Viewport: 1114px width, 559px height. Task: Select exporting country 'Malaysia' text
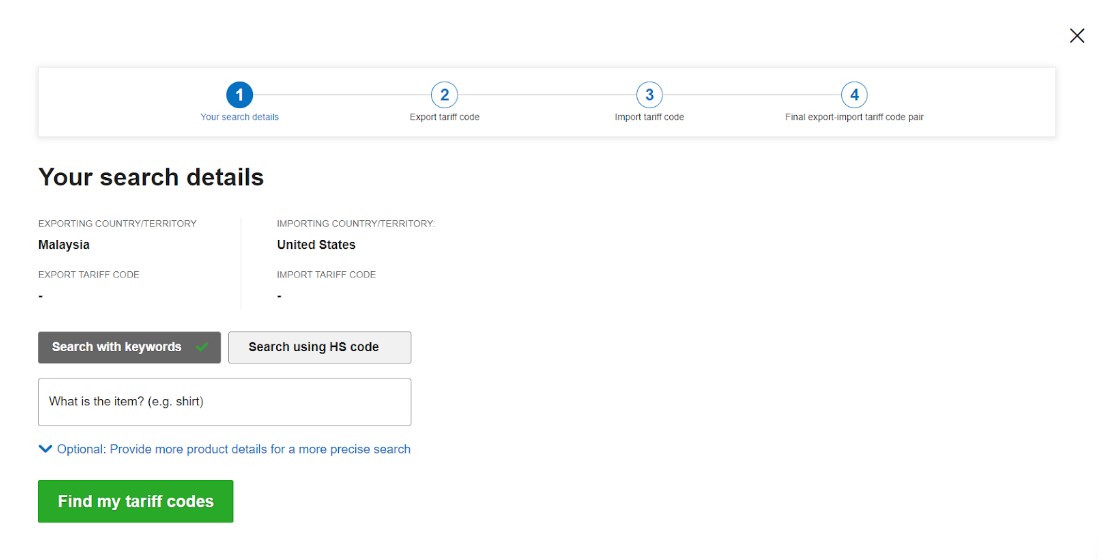(x=64, y=245)
